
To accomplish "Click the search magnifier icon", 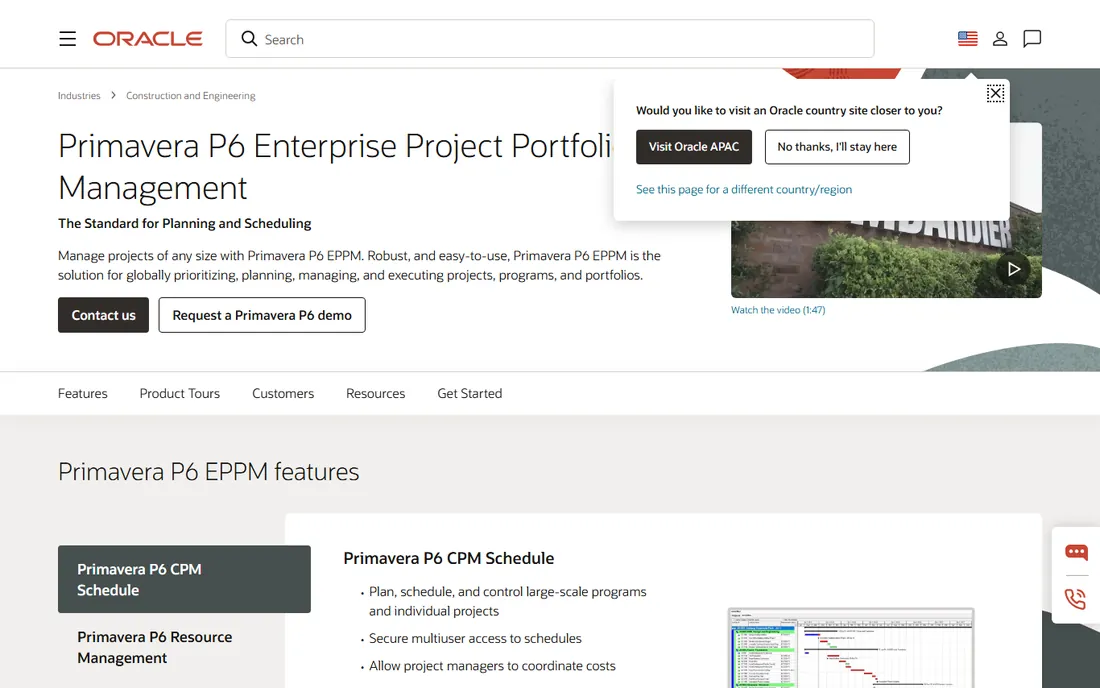I will [249, 39].
